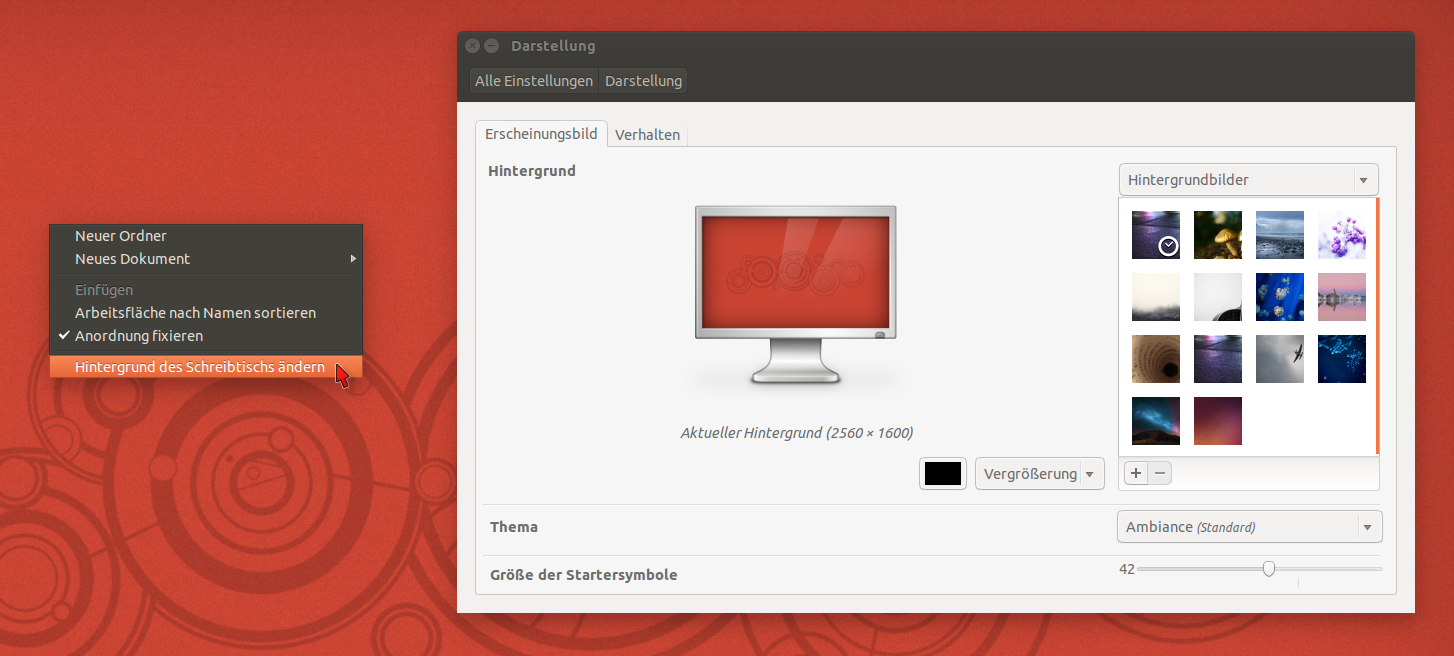Click the Hintergrund section heading
This screenshot has width=1454, height=656.
tap(532, 171)
